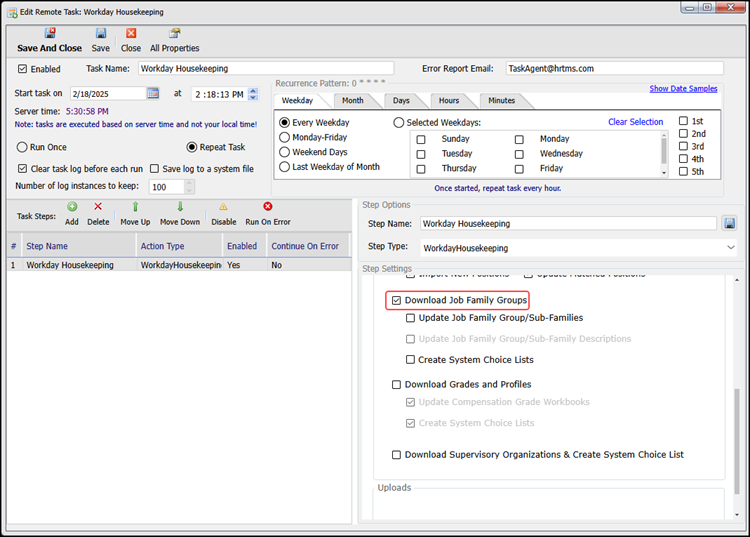Choose Monday-Friday recurrence
Screen dimensions: 750x537
(285, 137)
